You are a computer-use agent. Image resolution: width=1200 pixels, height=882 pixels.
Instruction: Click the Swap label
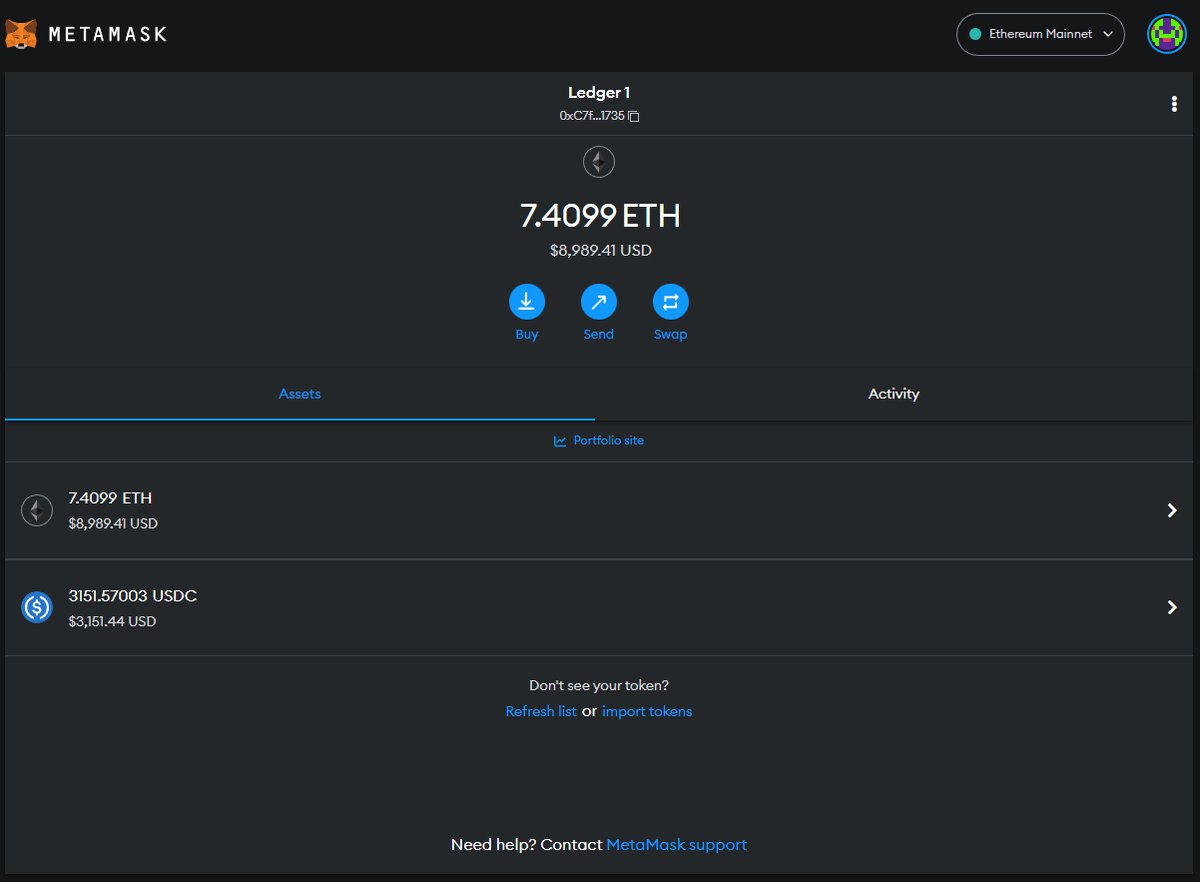[x=671, y=335]
